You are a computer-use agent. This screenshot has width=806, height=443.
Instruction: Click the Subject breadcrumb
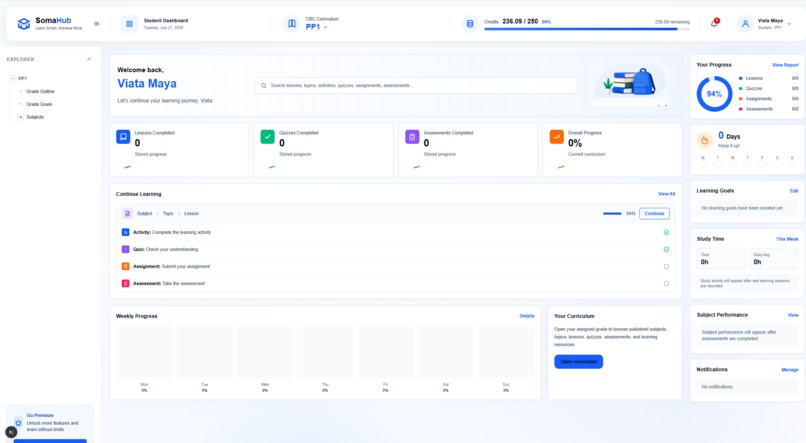(144, 213)
